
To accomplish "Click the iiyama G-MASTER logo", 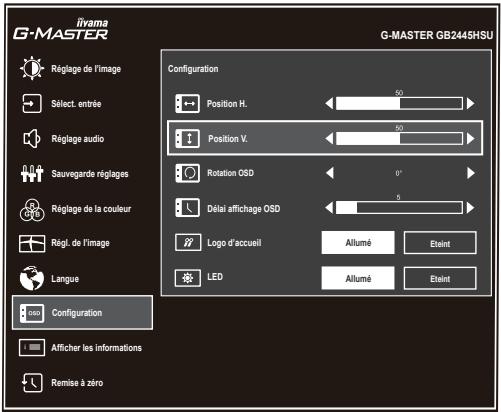I will [x=61, y=30].
